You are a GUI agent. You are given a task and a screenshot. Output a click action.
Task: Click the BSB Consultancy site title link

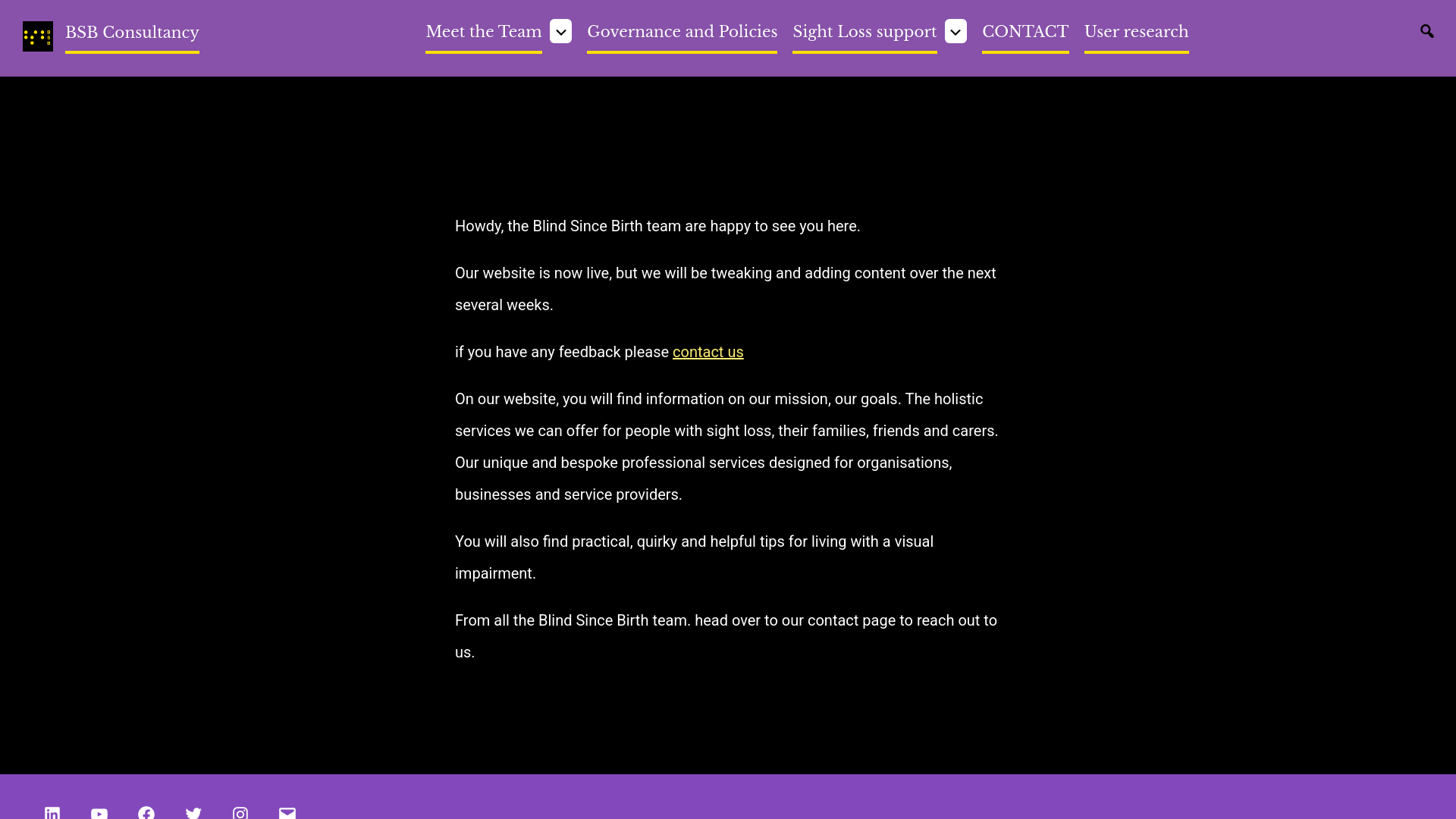pos(132,33)
